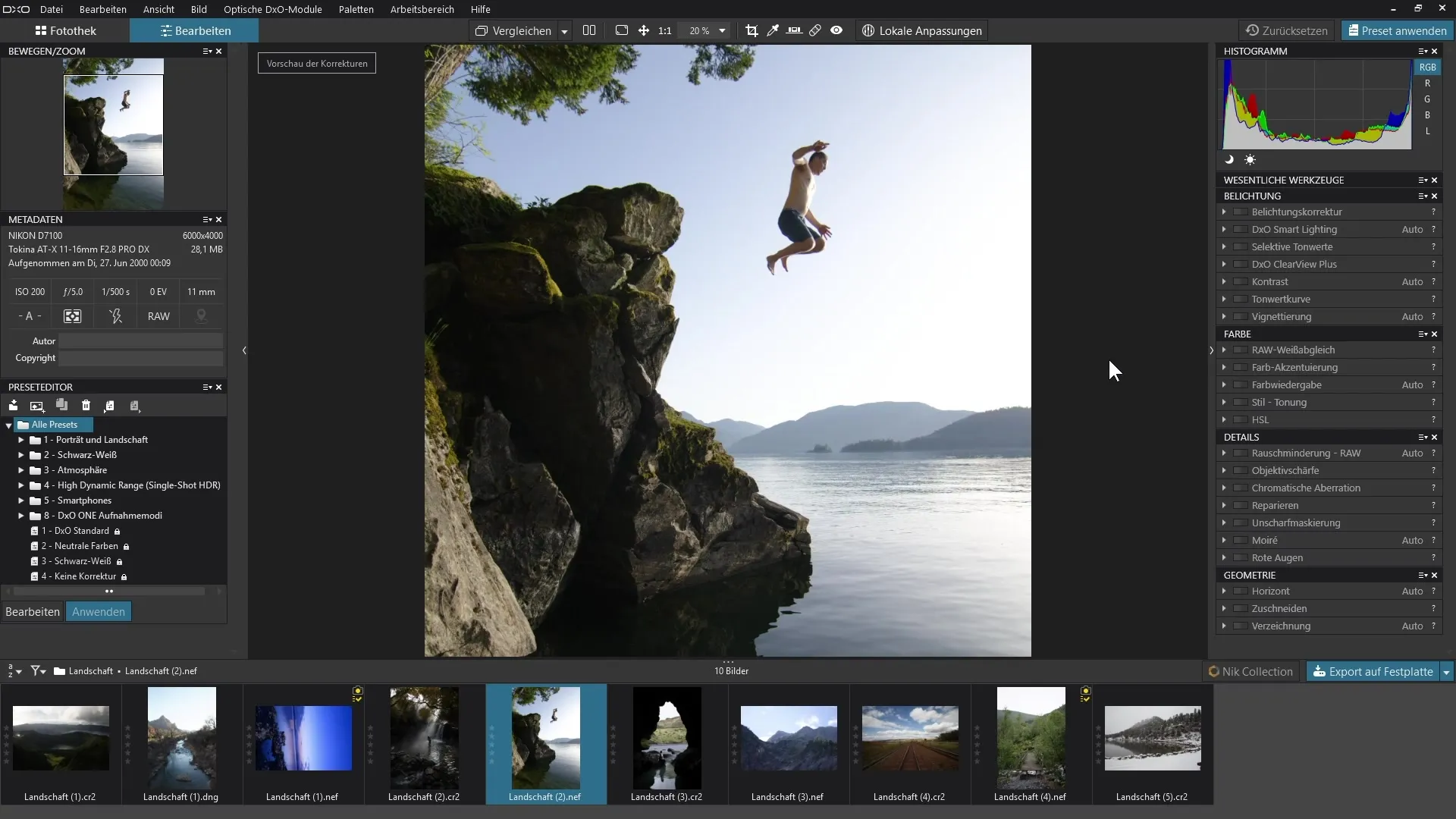Open filmstrip sort order icon

coord(14,671)
